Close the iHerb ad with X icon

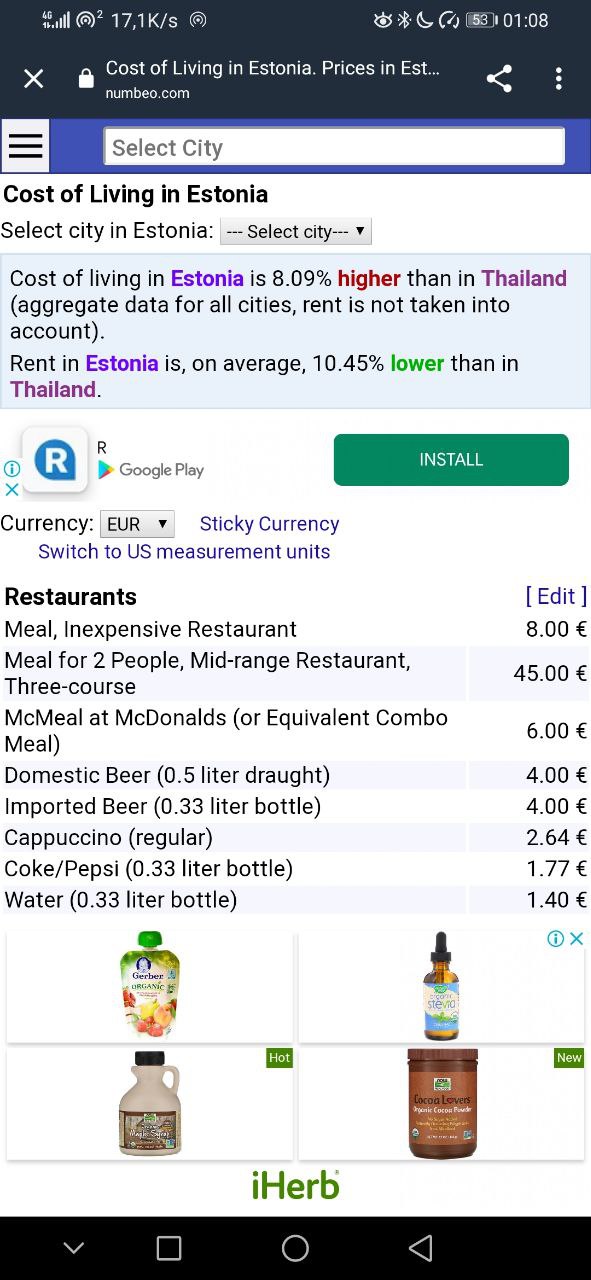576,938
